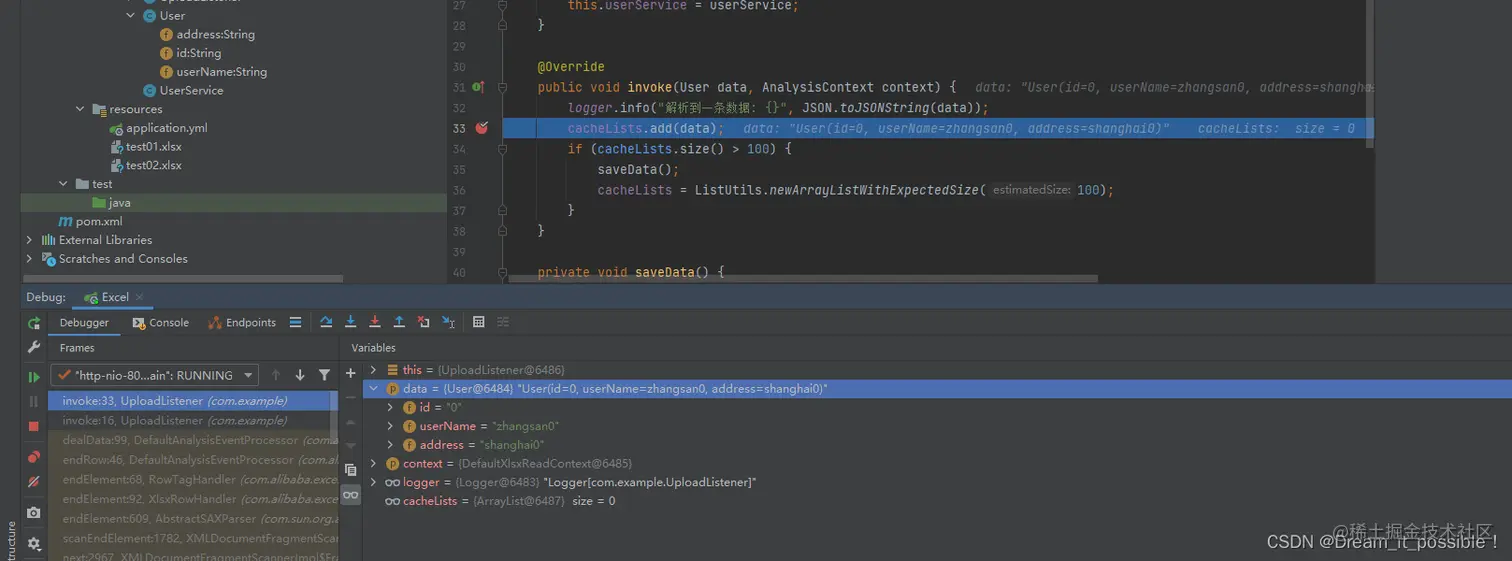Expand the 'userName' field node
Viewport: 1512px width, 561px height.
391,426
